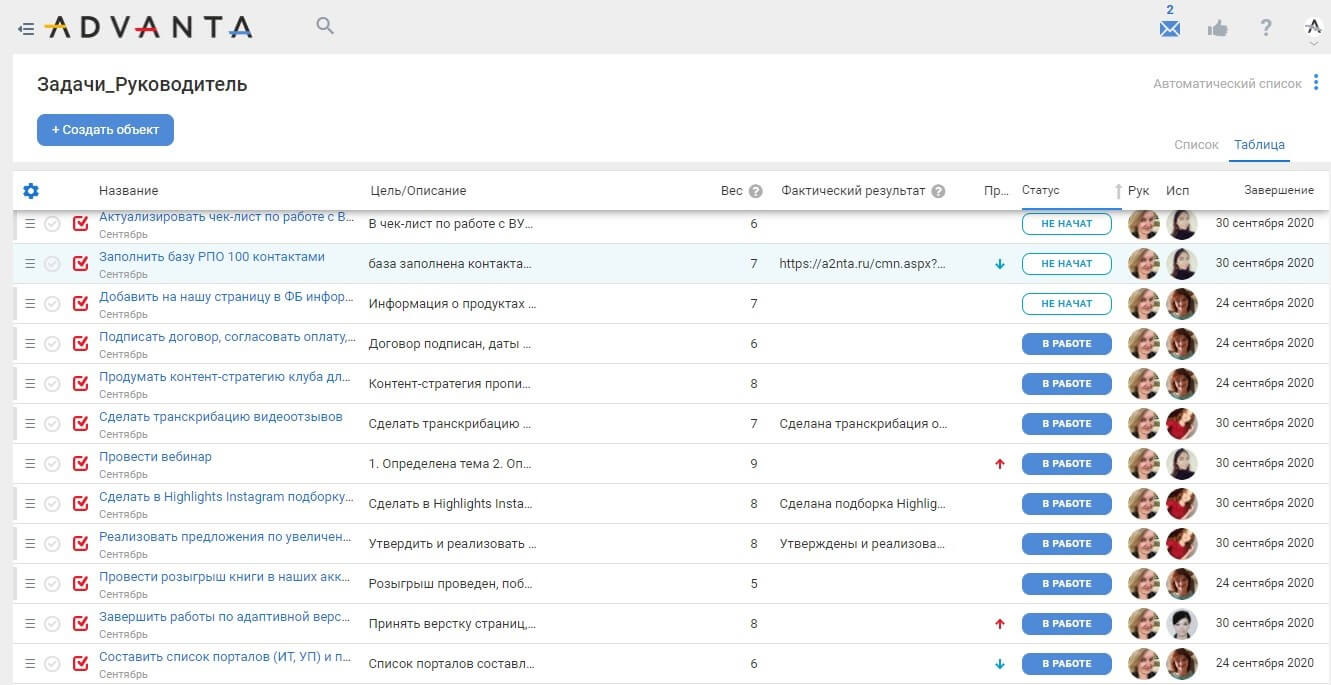Click the thumbs-up icon in header
Viewport: 1331px width, 685px height.
pyautogui.click(x=1217, y=29)
